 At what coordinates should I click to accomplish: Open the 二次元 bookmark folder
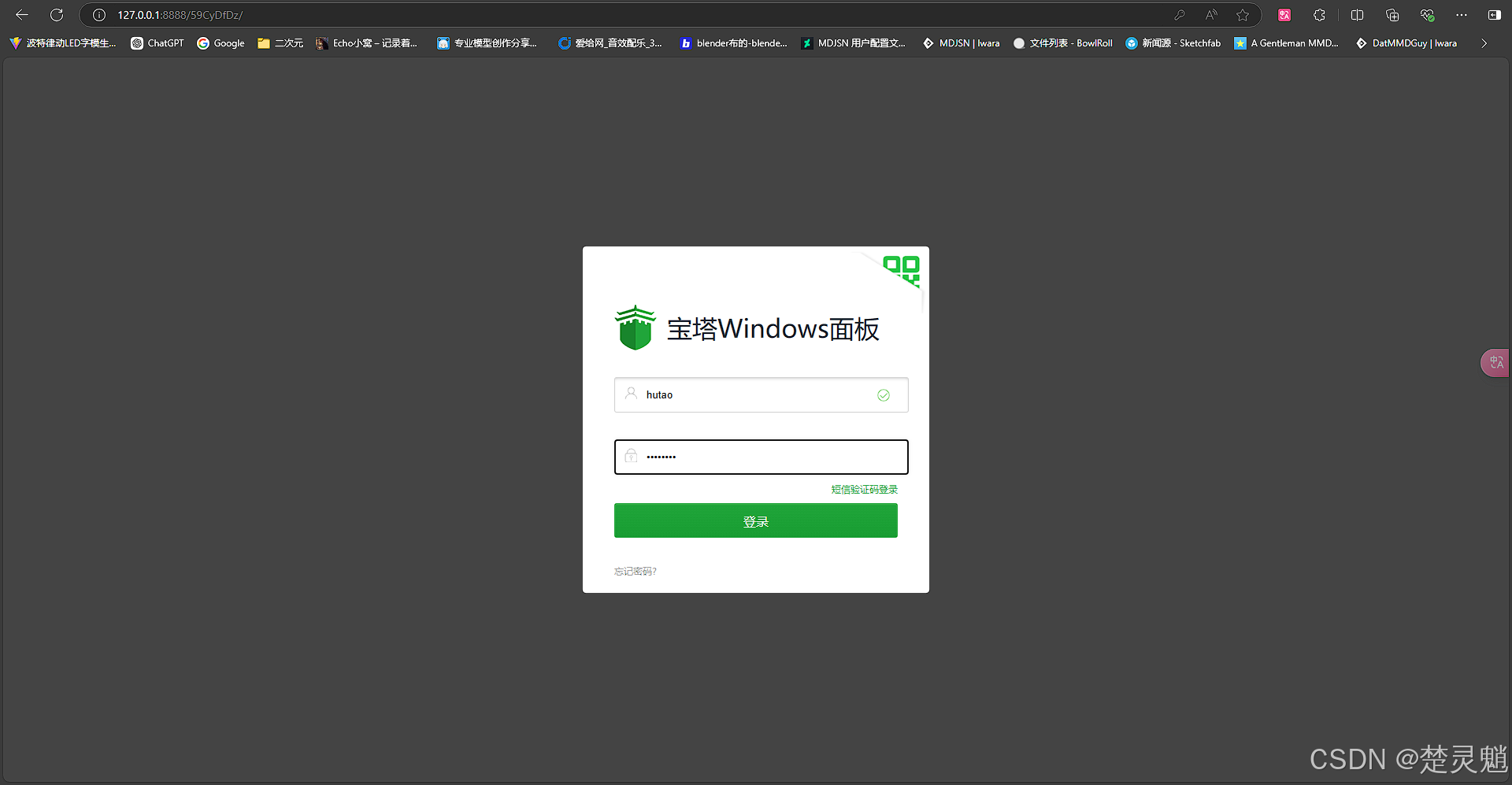pyautogui.click(x=280, y=43)
